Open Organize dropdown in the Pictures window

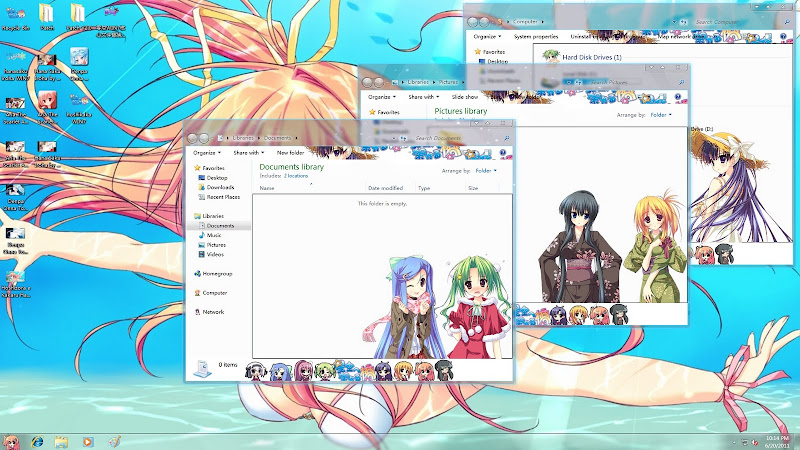point(382,96)
